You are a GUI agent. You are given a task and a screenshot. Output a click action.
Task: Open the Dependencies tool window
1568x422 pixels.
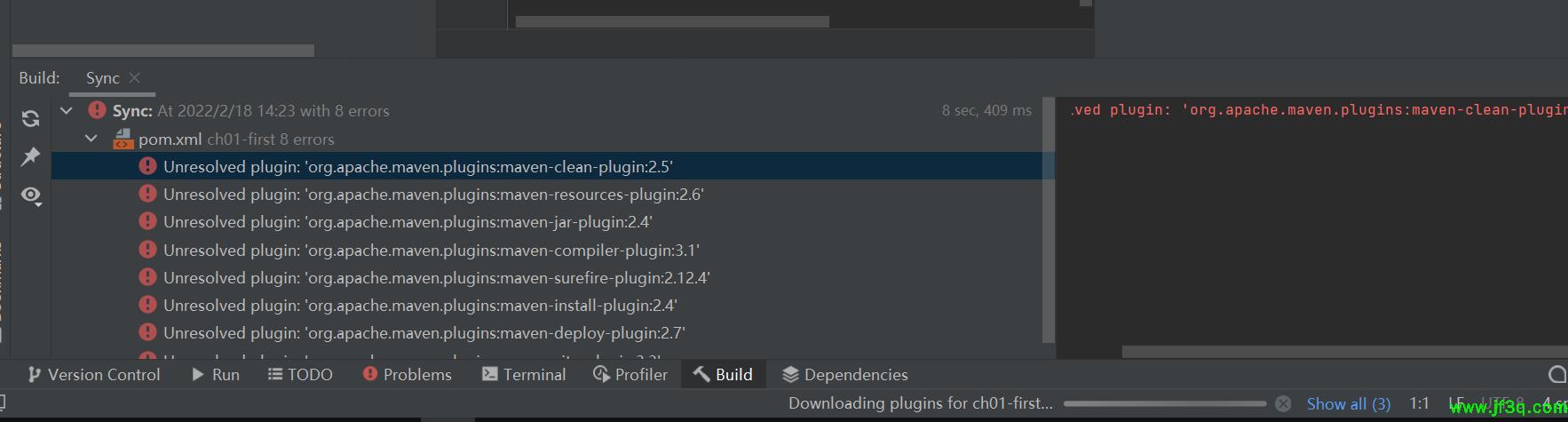click(844, 375)
